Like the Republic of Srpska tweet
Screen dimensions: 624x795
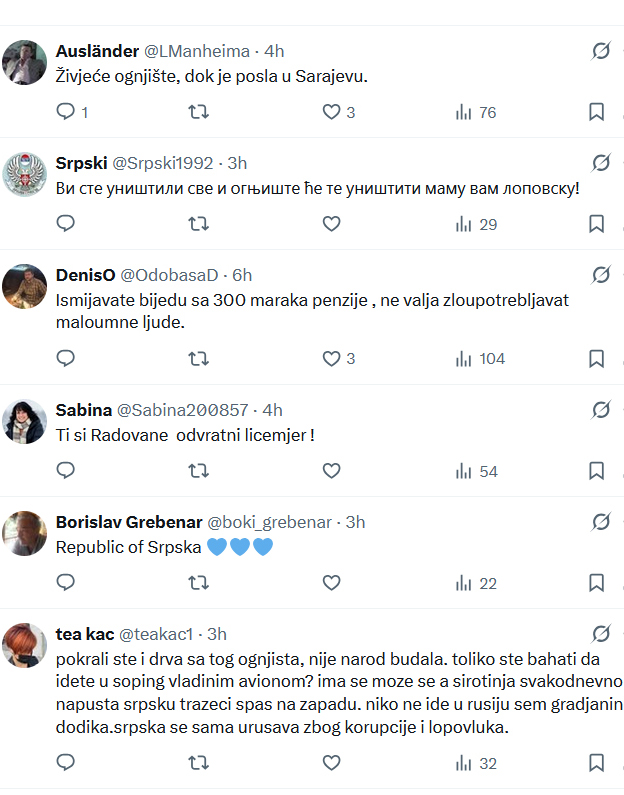[332, 582]
